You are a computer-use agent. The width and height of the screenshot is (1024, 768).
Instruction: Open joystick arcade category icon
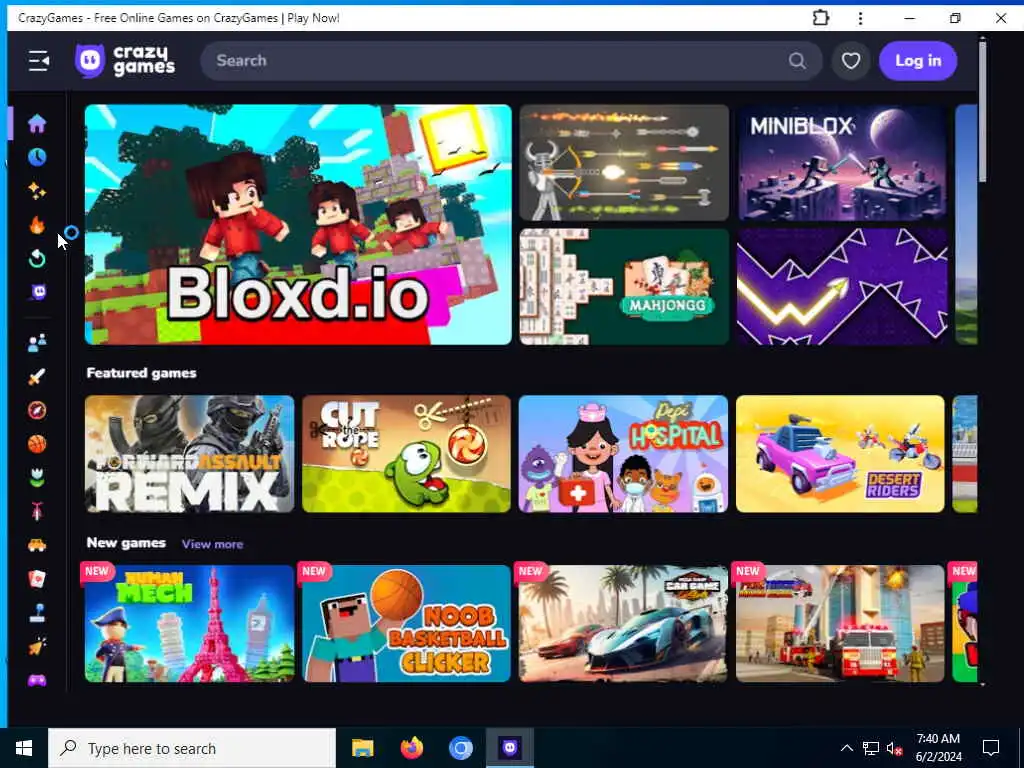coord(37,613)
